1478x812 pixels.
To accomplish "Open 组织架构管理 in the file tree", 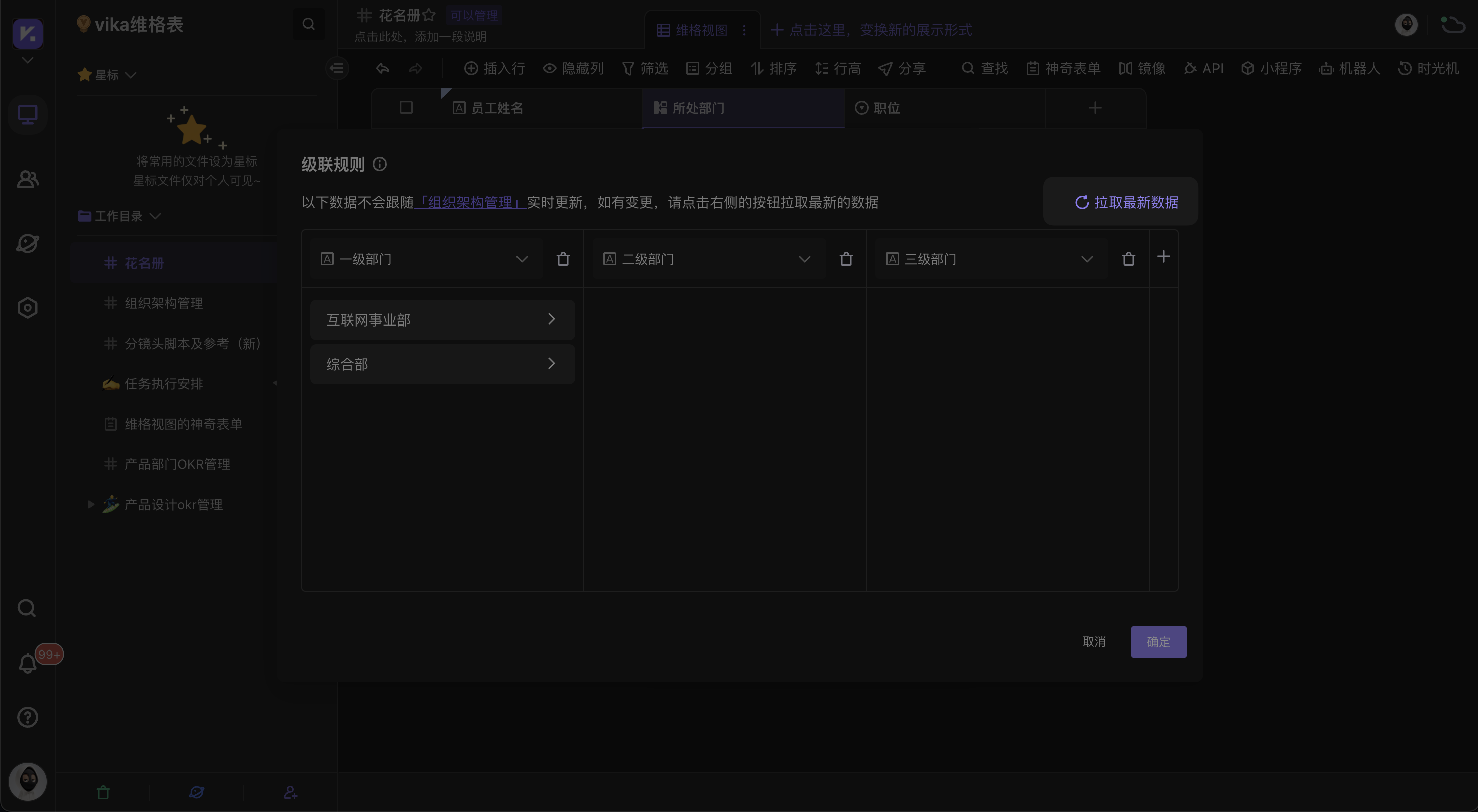I will point(164,303).
